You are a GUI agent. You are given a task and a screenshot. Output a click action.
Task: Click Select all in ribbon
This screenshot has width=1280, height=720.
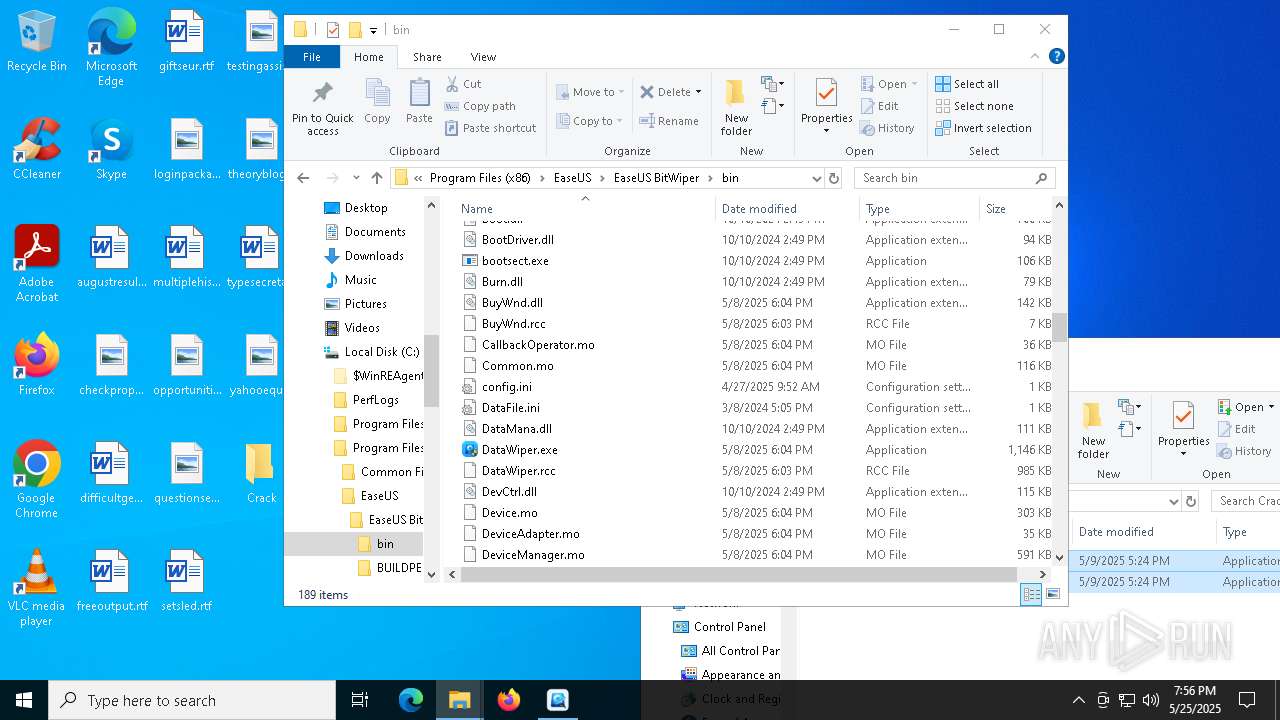(967, 84)
